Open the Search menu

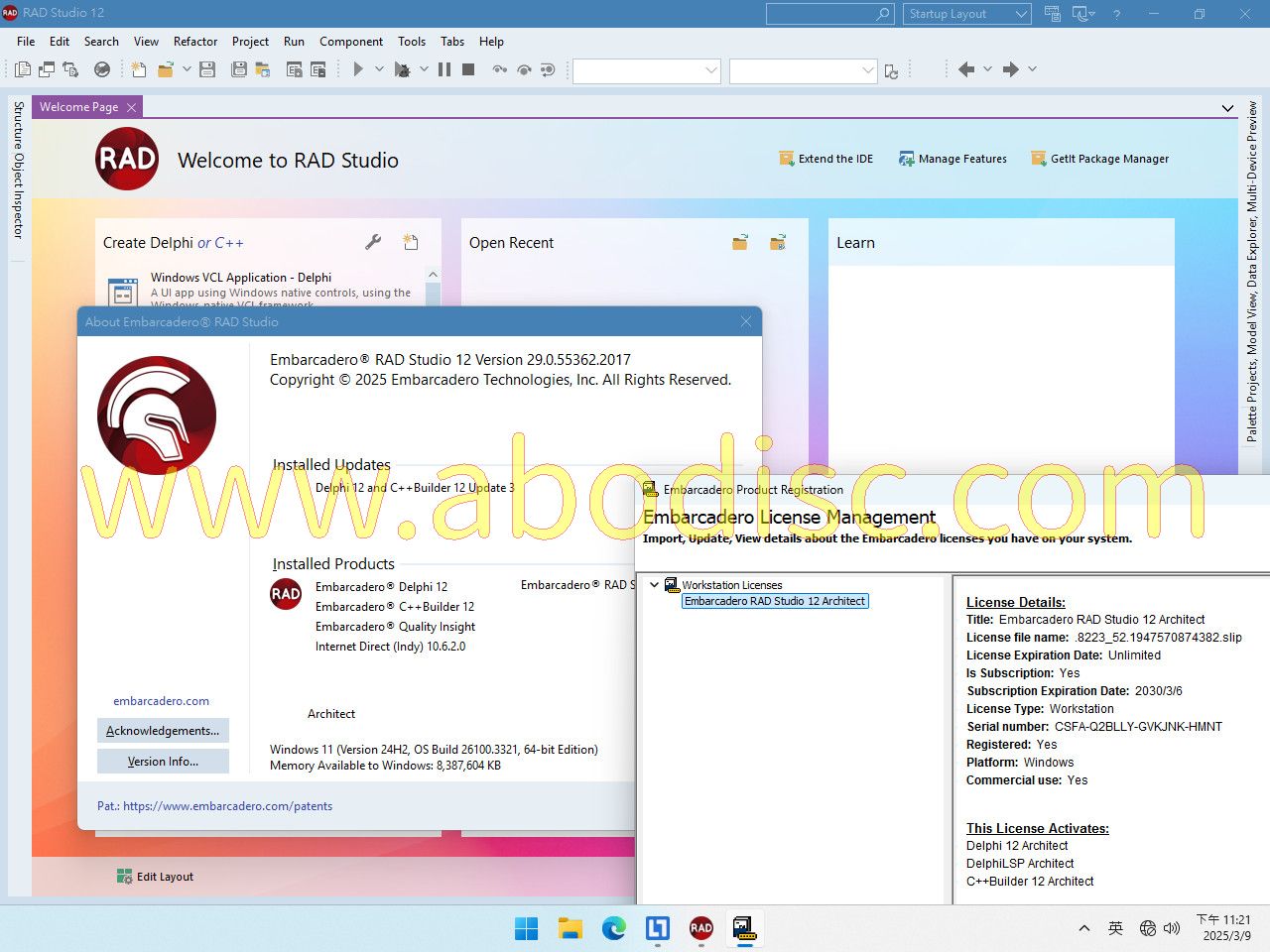click(x=101, y=42)
